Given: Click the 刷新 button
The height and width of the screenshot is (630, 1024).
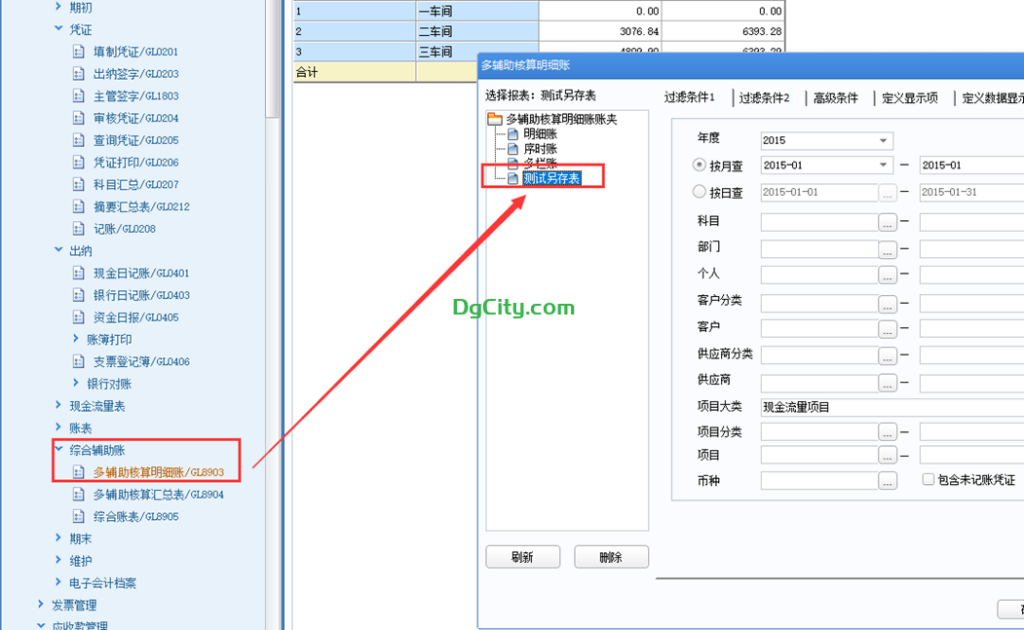Looking at the screenshot, I should [521, 558].
